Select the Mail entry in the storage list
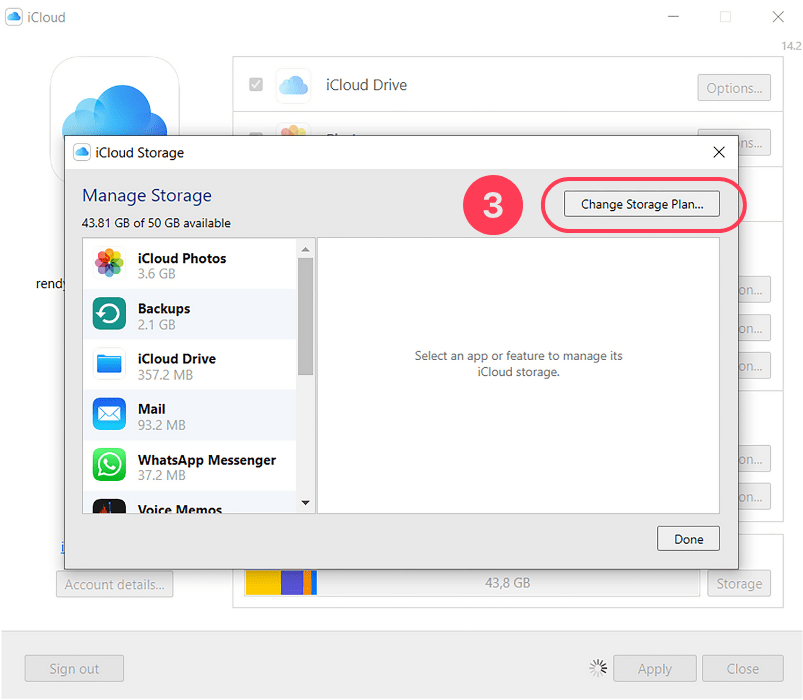Screen dimensions: 803x700 190,414
